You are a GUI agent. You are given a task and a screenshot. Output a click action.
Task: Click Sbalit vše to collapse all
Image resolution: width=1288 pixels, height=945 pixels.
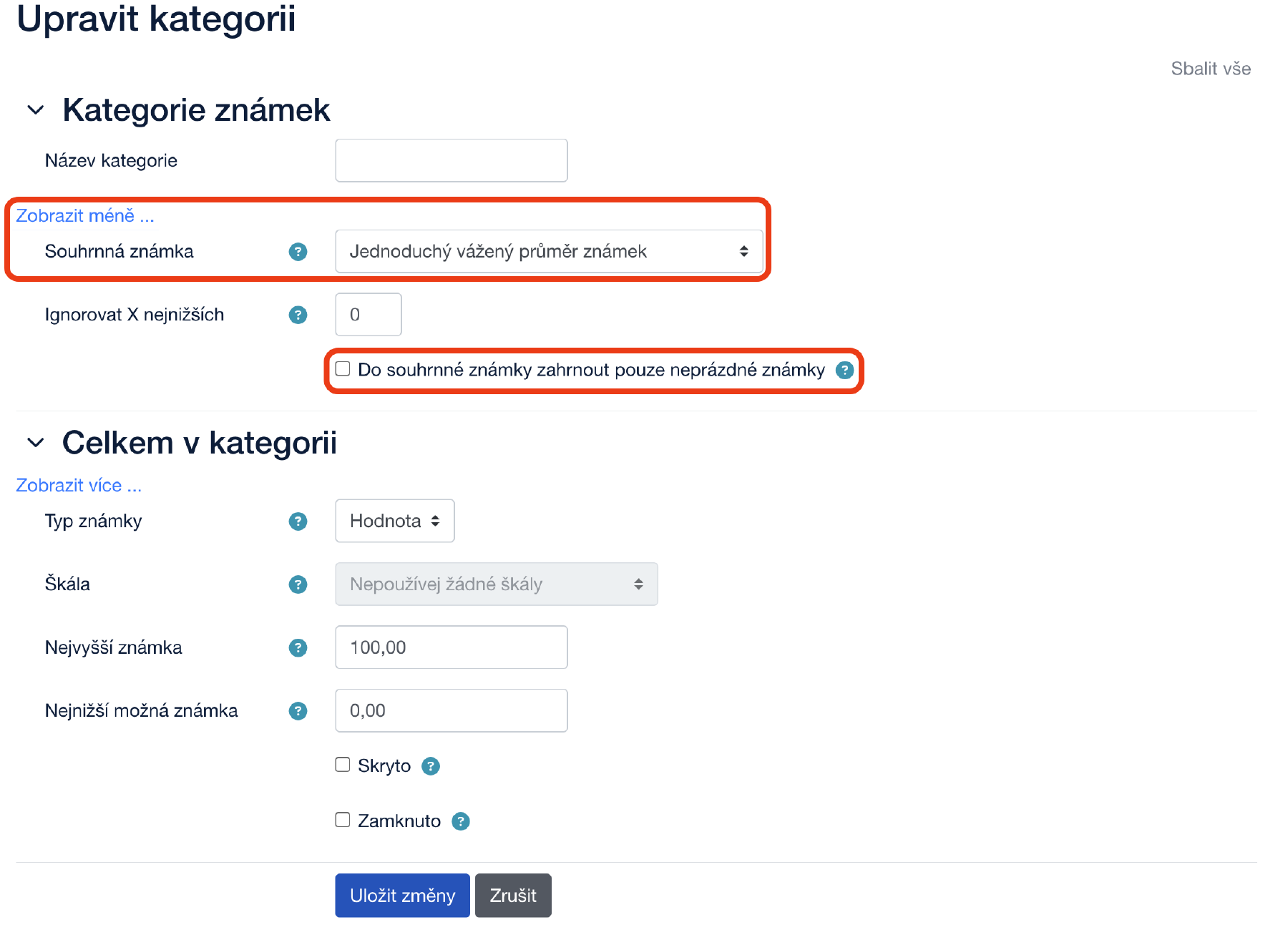[1211, 69]
